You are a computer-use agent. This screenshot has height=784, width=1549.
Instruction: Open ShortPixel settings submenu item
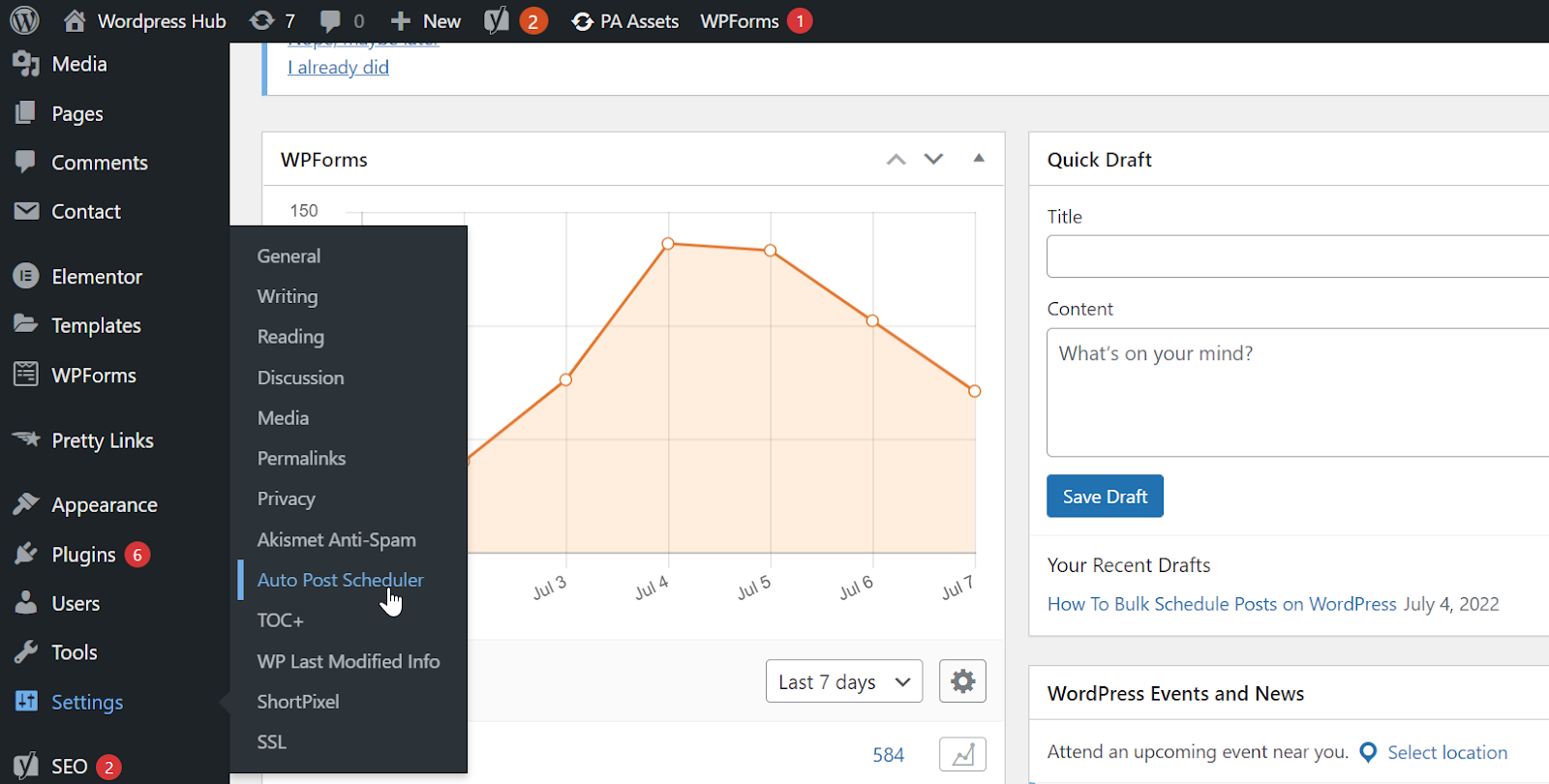tap(298, 702)
